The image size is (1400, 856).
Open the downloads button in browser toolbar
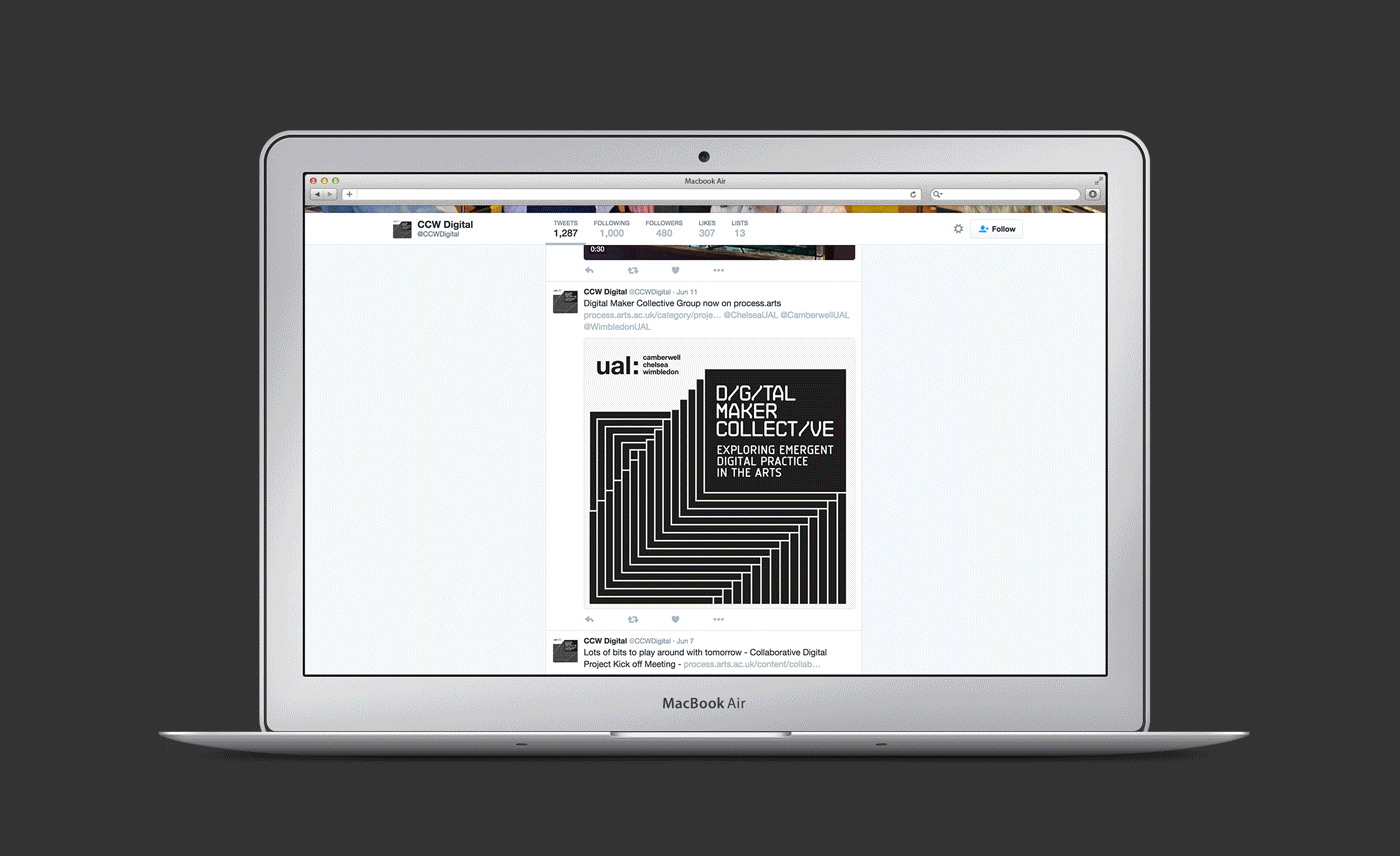tap(1092, 194)
